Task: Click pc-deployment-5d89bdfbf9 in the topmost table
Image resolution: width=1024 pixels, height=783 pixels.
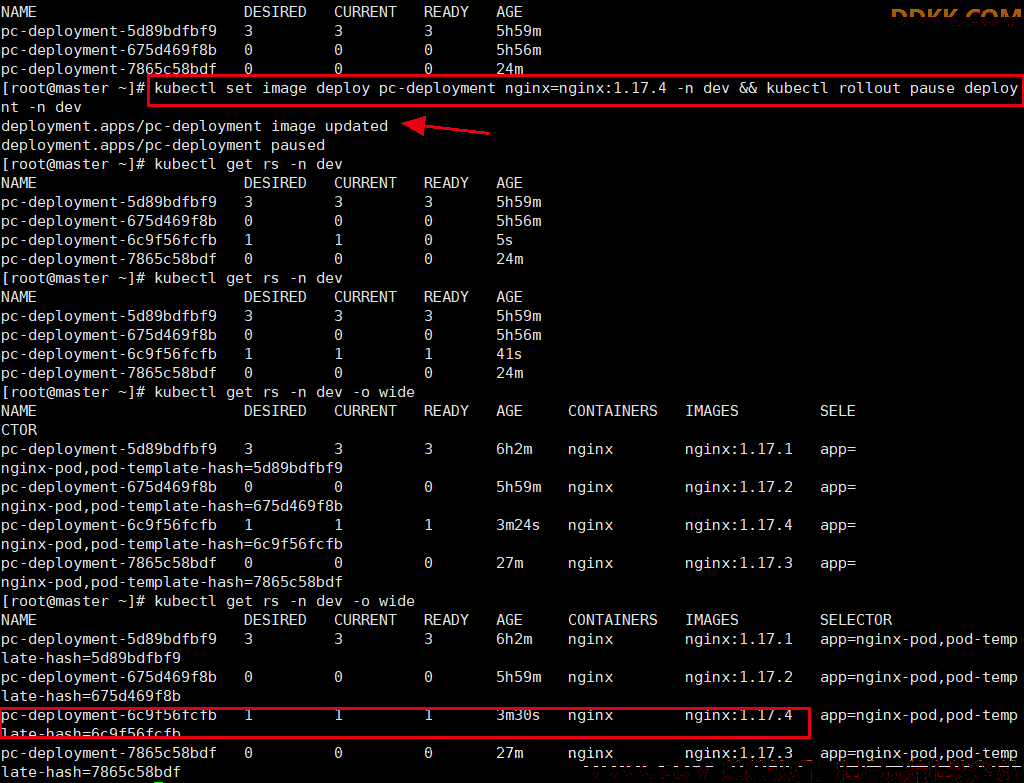Action: coord(108,31)
